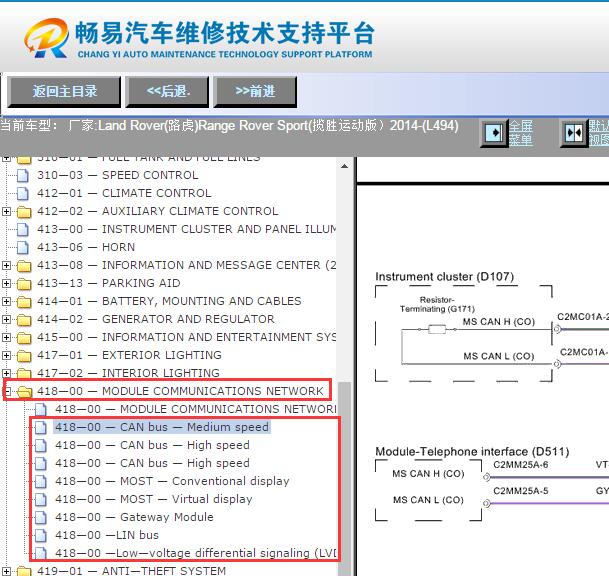Open 418-00 Gateway Module document
This screenshot has height=576, width=609.
[x=134, y=517]
